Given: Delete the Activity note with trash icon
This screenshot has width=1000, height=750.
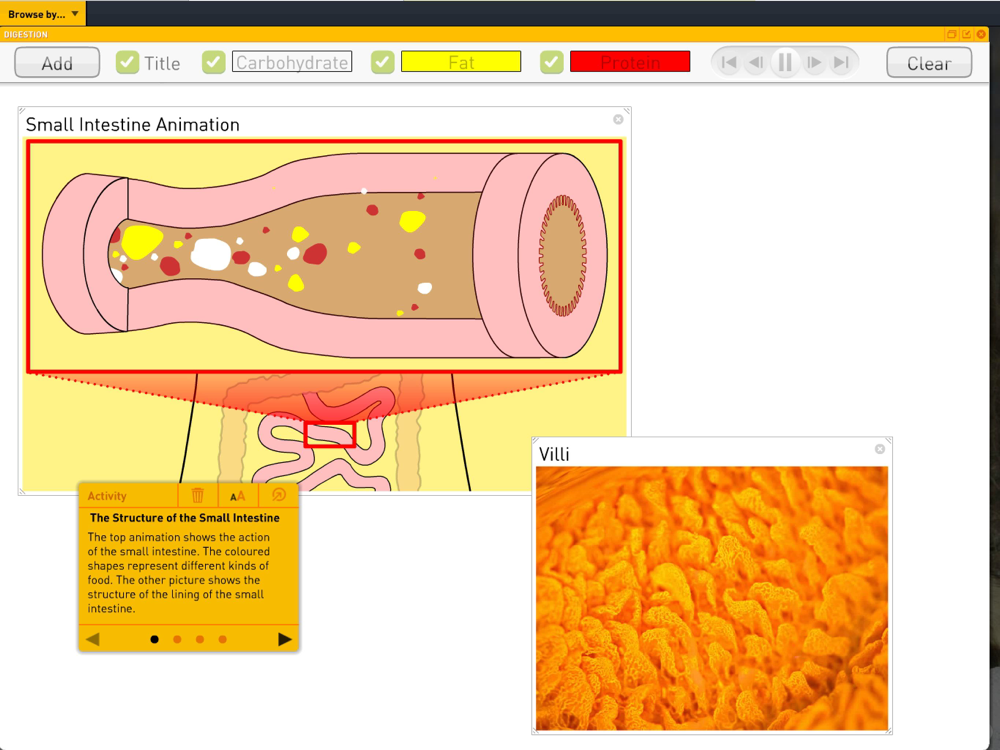Looking at the screenshot, I should point(198,495).
